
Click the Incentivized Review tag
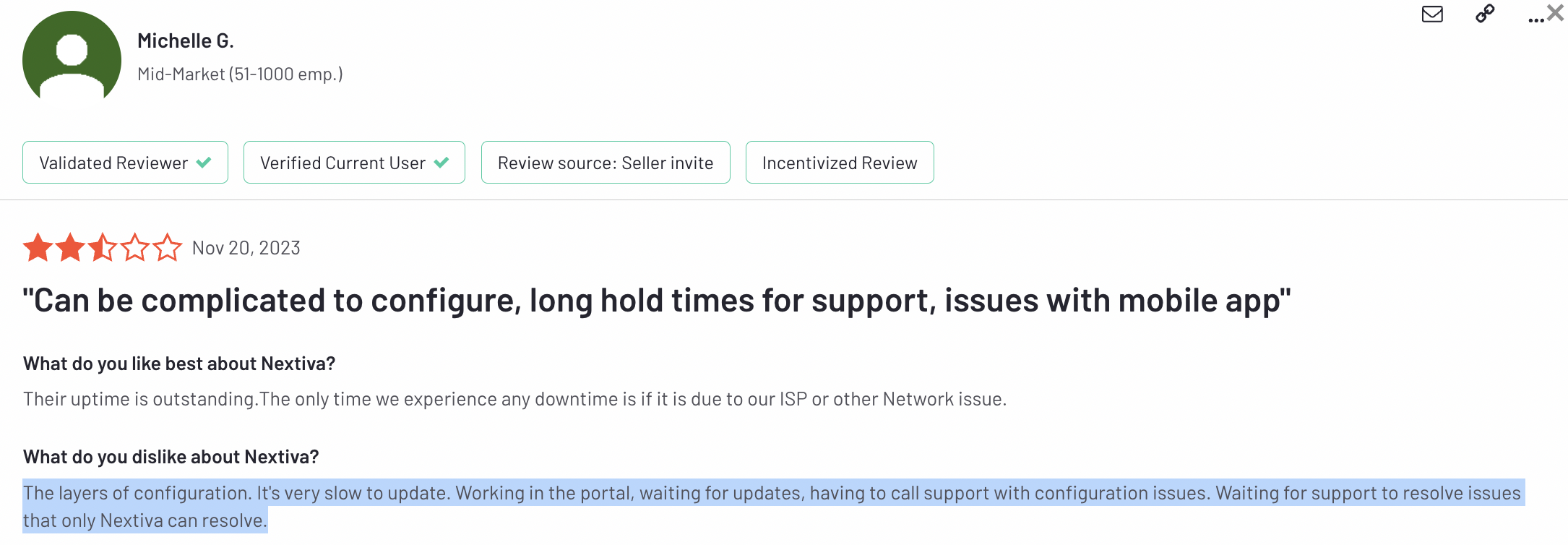click(x=840, y=163)
